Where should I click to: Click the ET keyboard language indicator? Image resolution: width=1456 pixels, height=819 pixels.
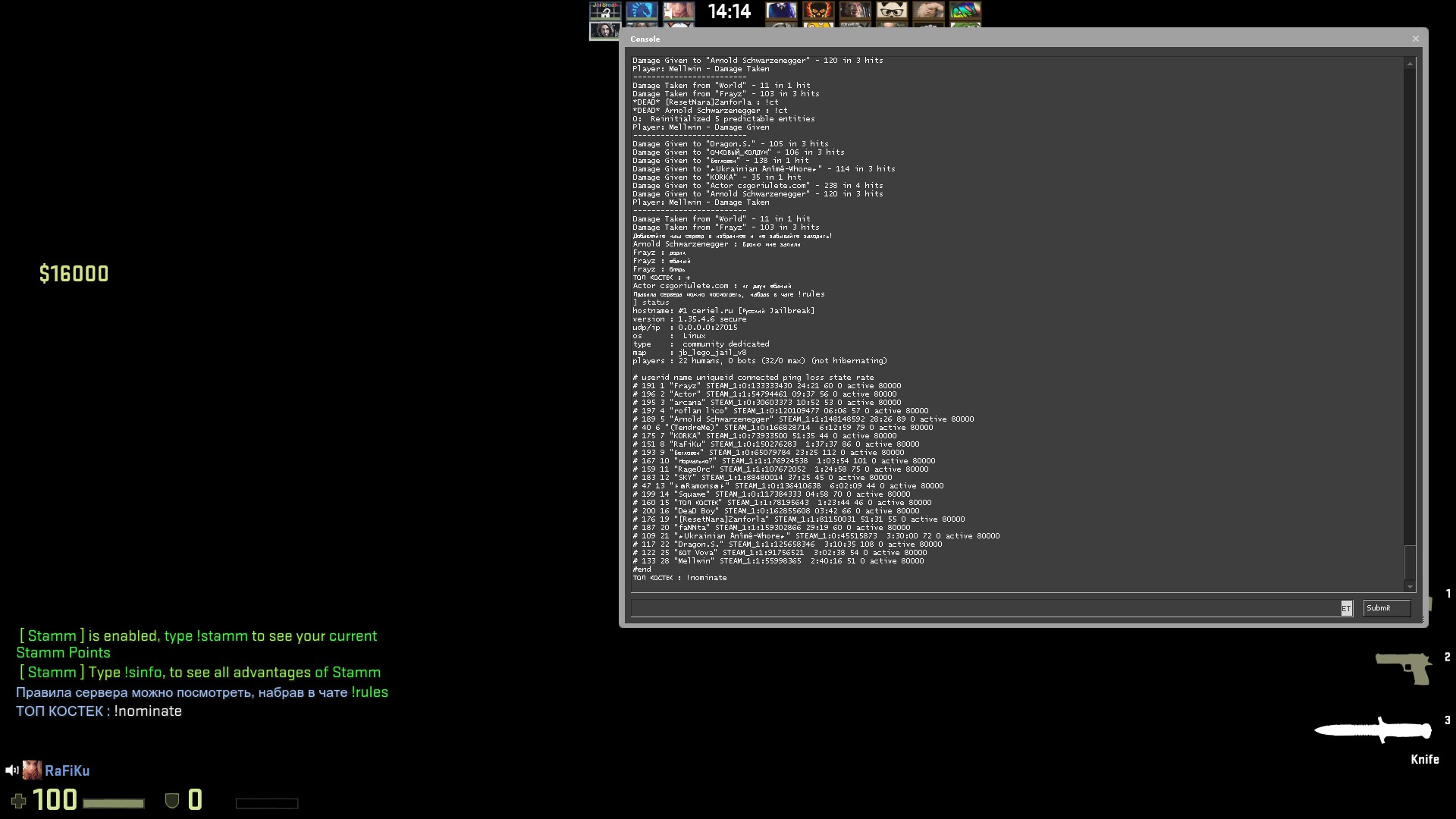1346,608
